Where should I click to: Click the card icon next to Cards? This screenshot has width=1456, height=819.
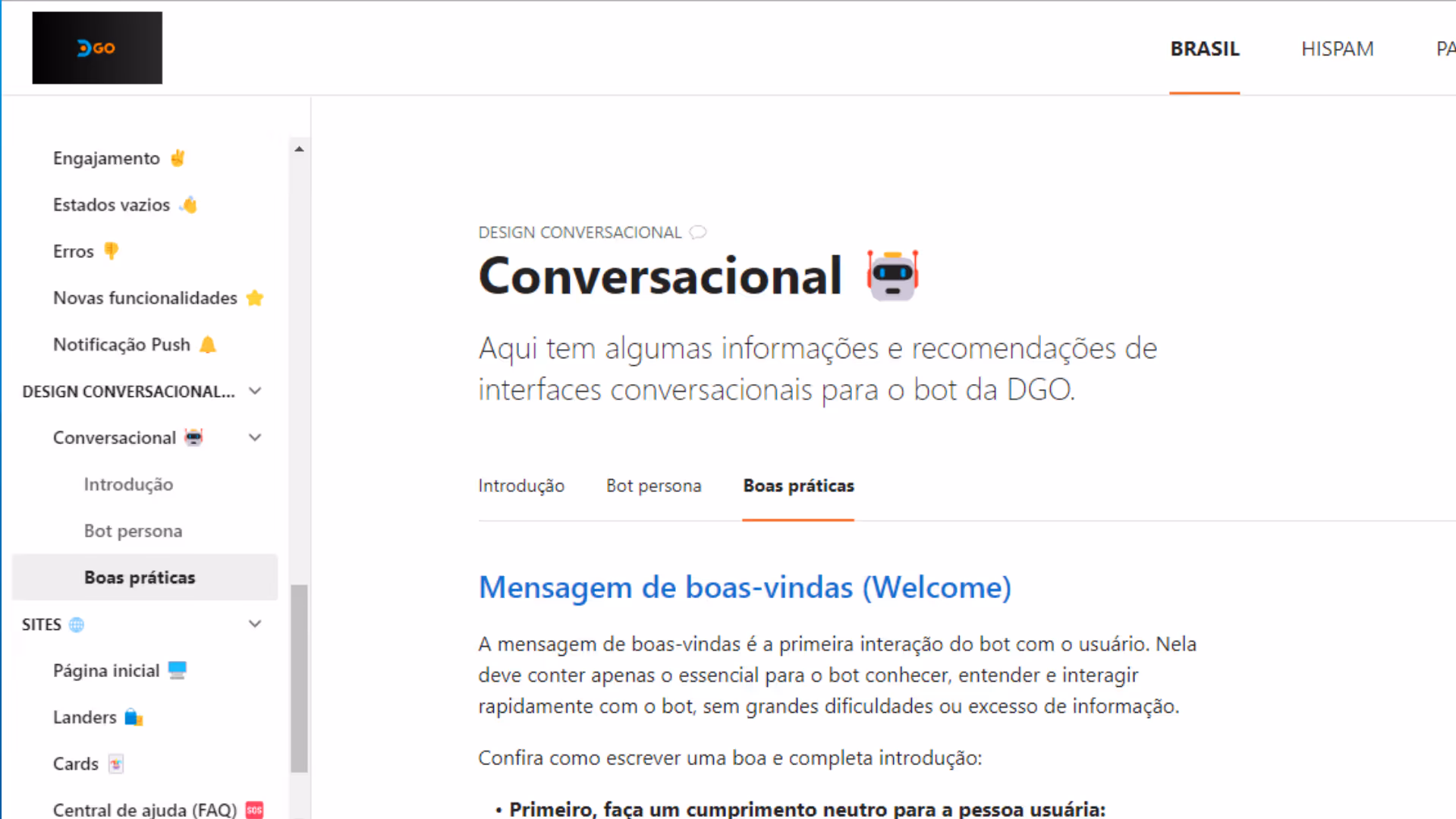click(x=115, y=764)
